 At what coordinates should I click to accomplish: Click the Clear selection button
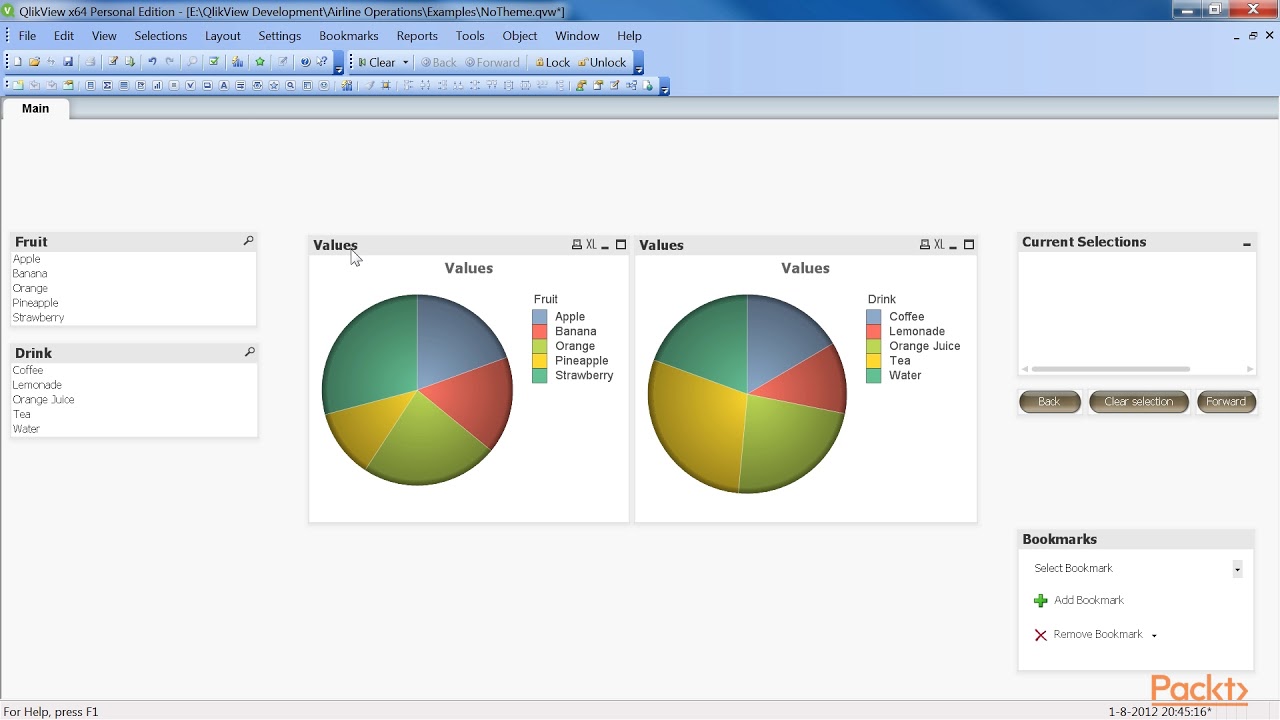coord(1138,401)
